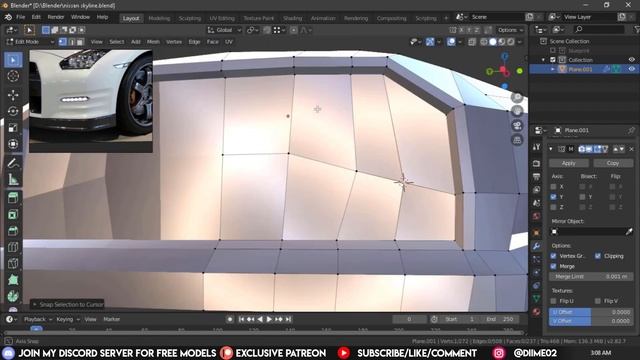Copy the Mirror modifier

coord(613,163)
